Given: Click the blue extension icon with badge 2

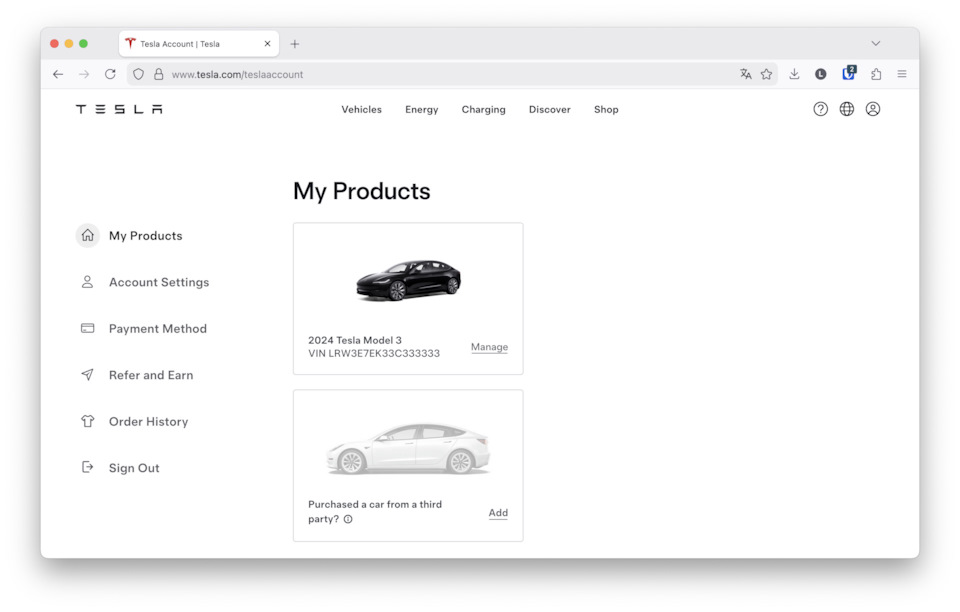Looking at the screenshot, I should coord(849,73).
